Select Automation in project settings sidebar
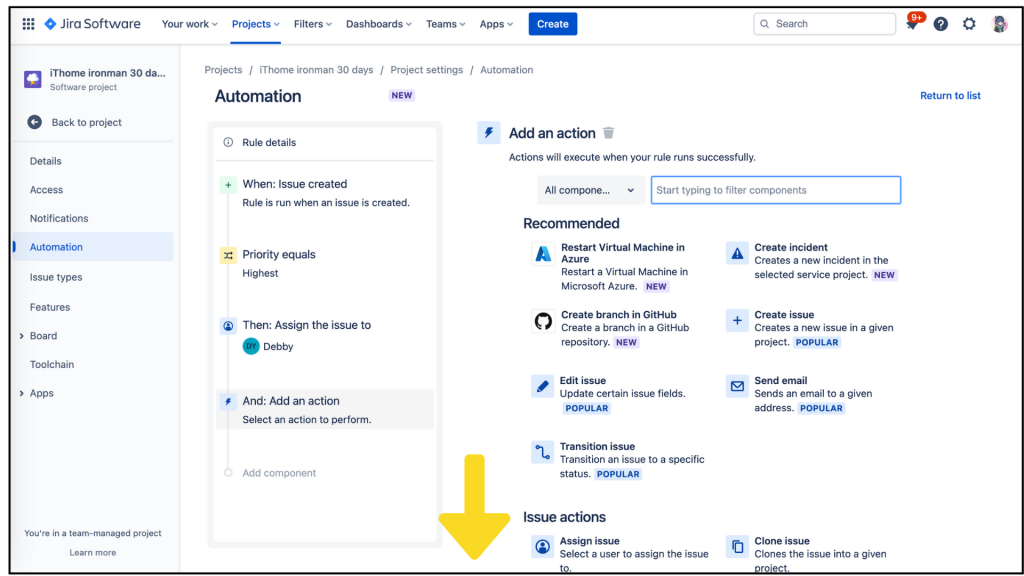This screenshot has height=576, width=1024. click(x=93, y=247)
